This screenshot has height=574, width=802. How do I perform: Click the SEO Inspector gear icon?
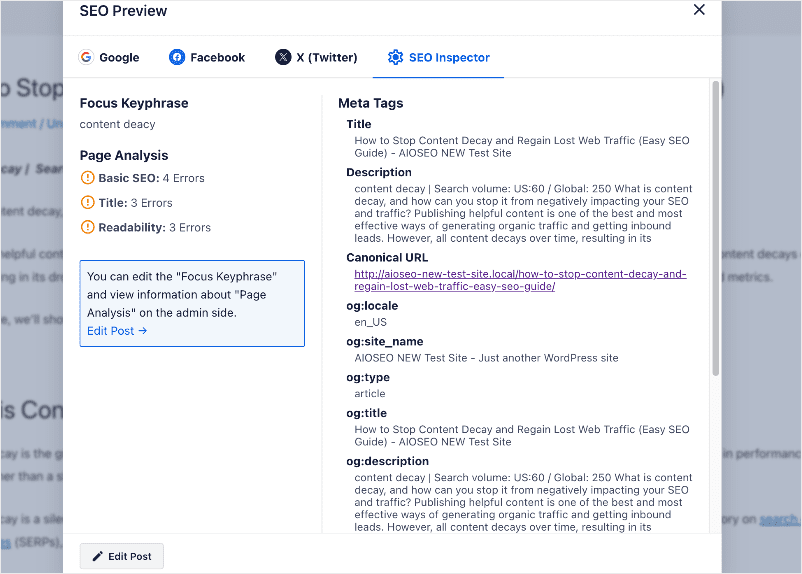pos(395,57)
